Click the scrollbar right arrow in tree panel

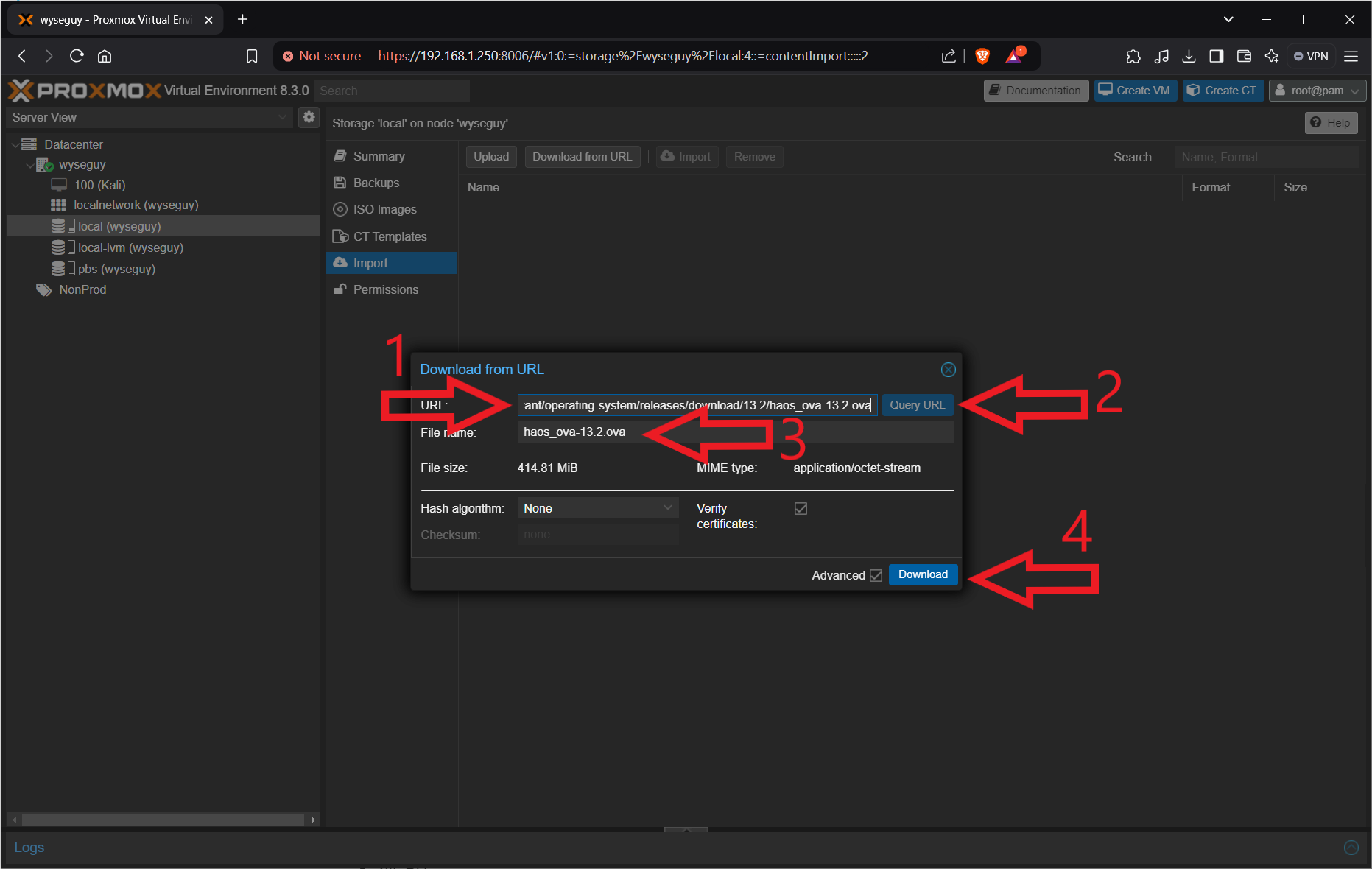(313, 820)
